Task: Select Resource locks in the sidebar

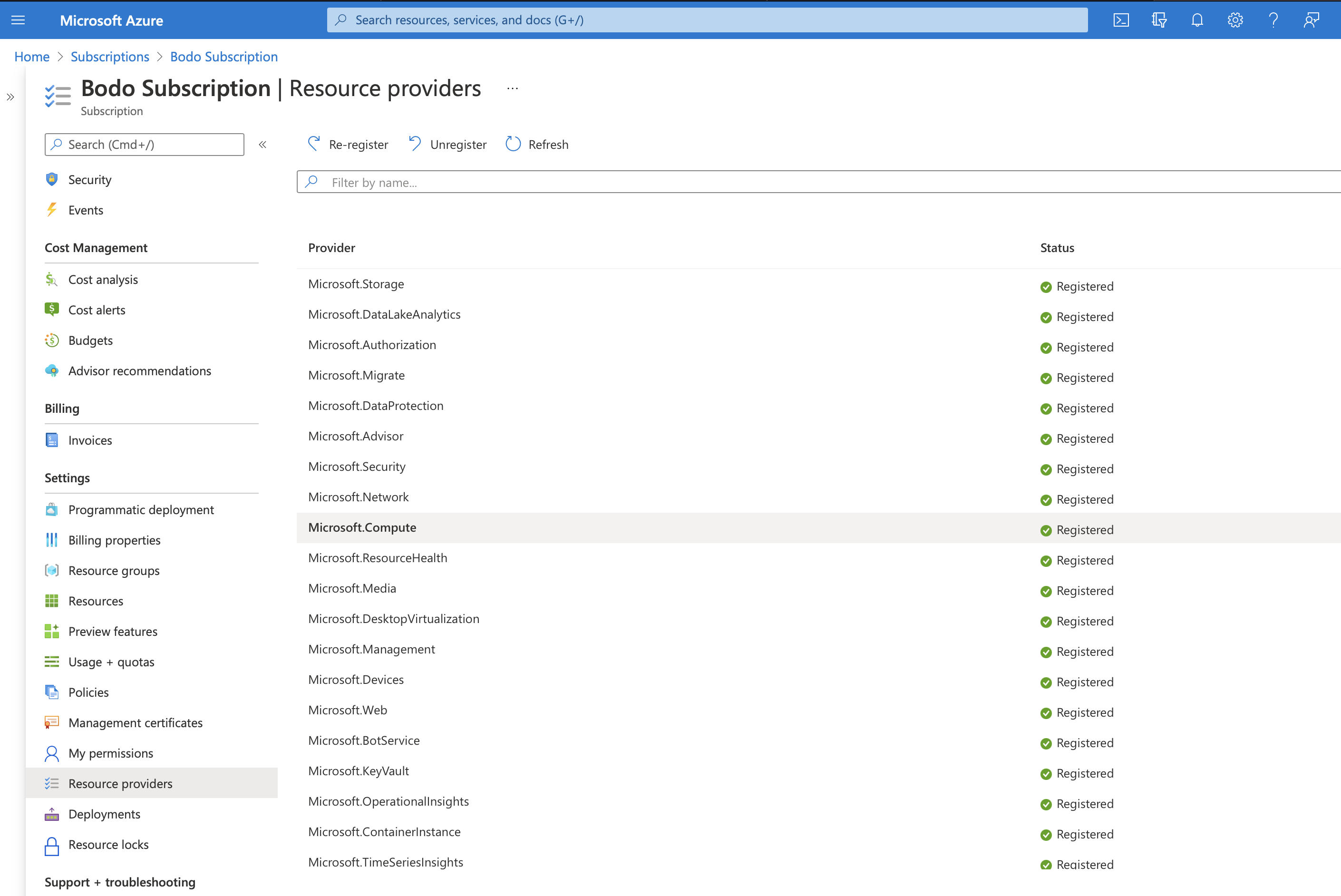Action: [x=108, y=845]
